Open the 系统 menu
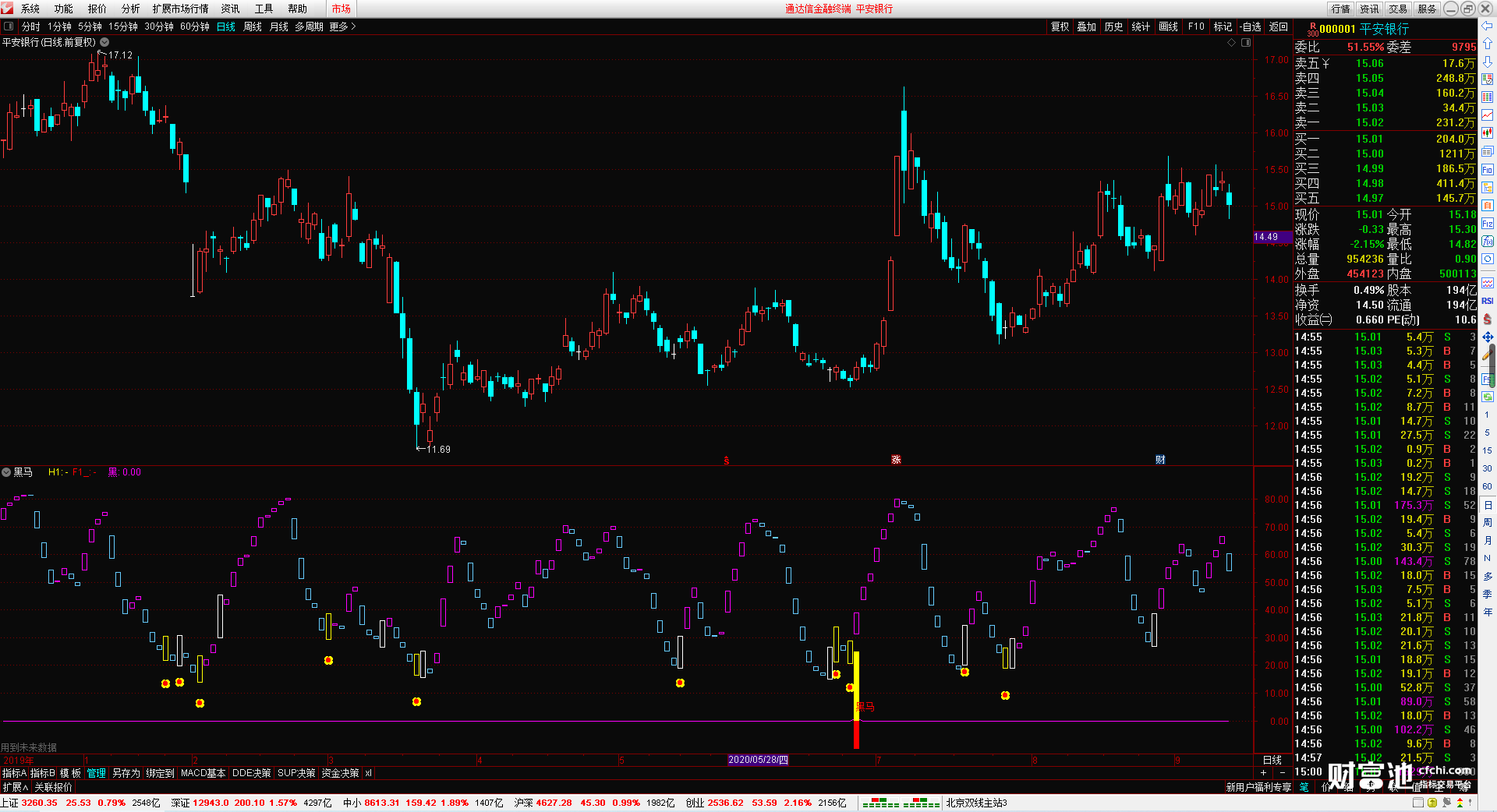Screen dimensions: 1497x812 coord(30,9)
